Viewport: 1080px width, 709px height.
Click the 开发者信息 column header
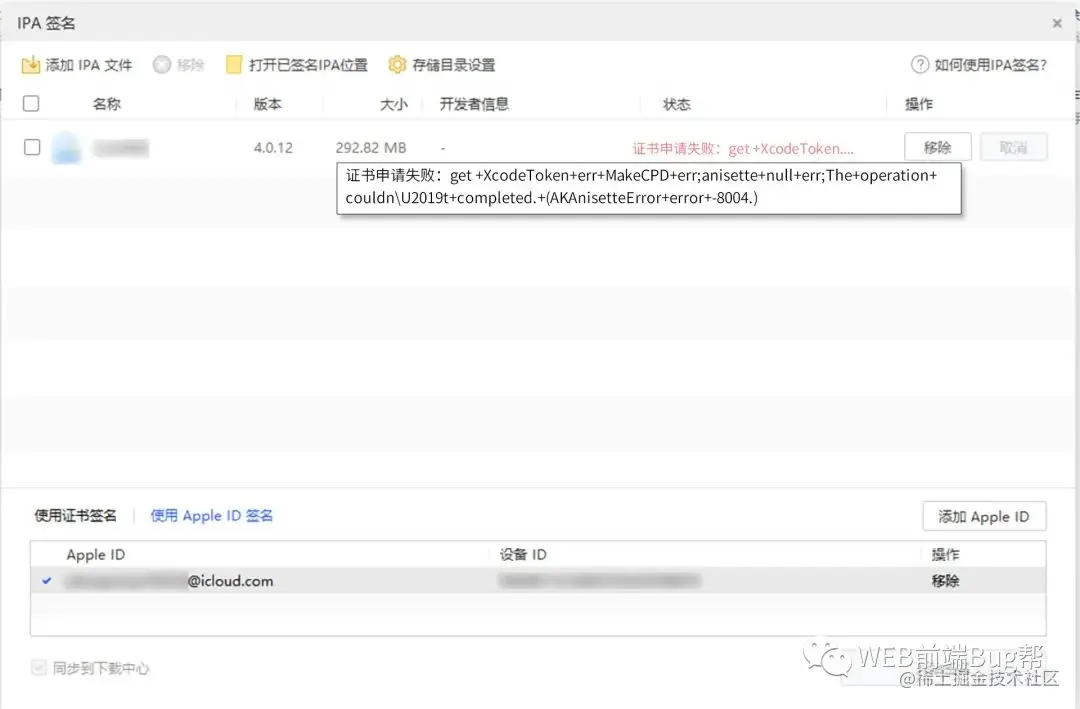pyautogui.click(x=474, y=104)
